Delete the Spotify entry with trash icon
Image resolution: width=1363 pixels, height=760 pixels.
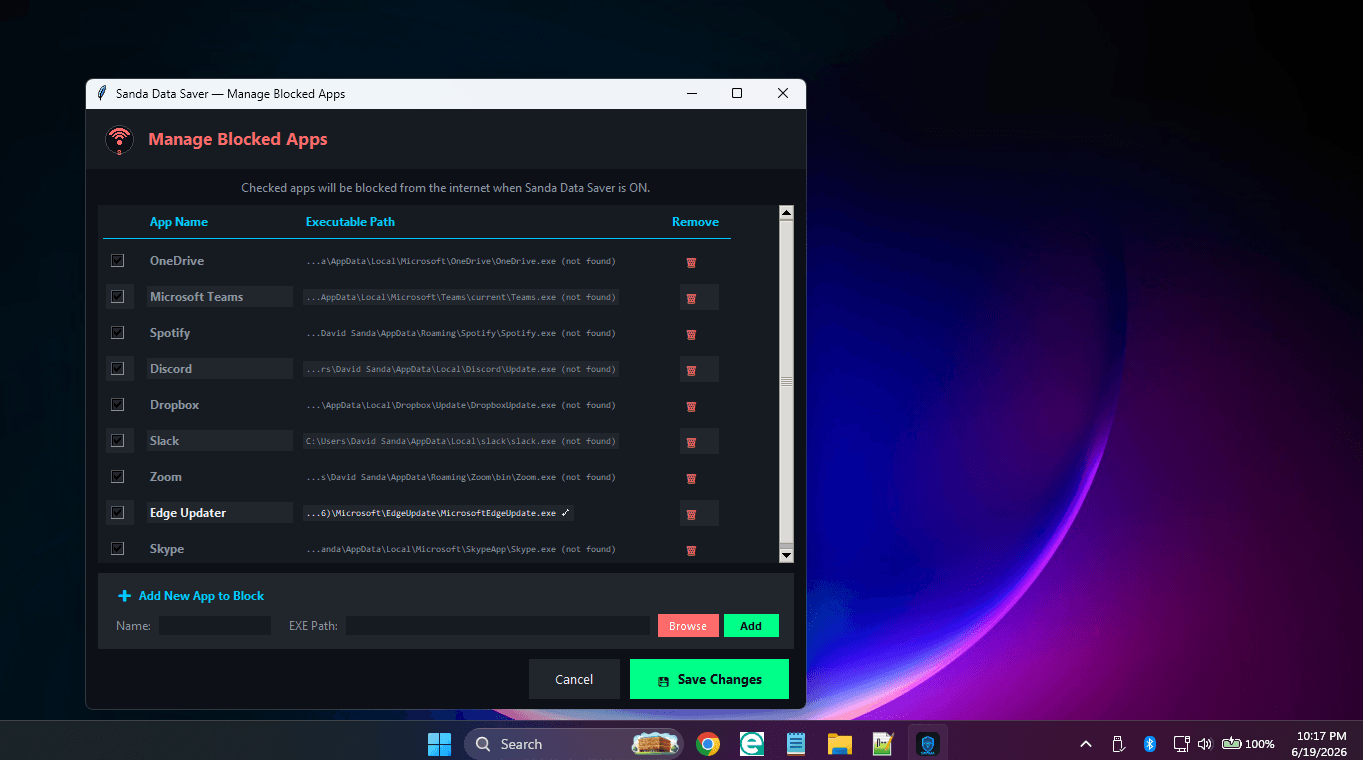pyautogui.click(x=691, y=334)
